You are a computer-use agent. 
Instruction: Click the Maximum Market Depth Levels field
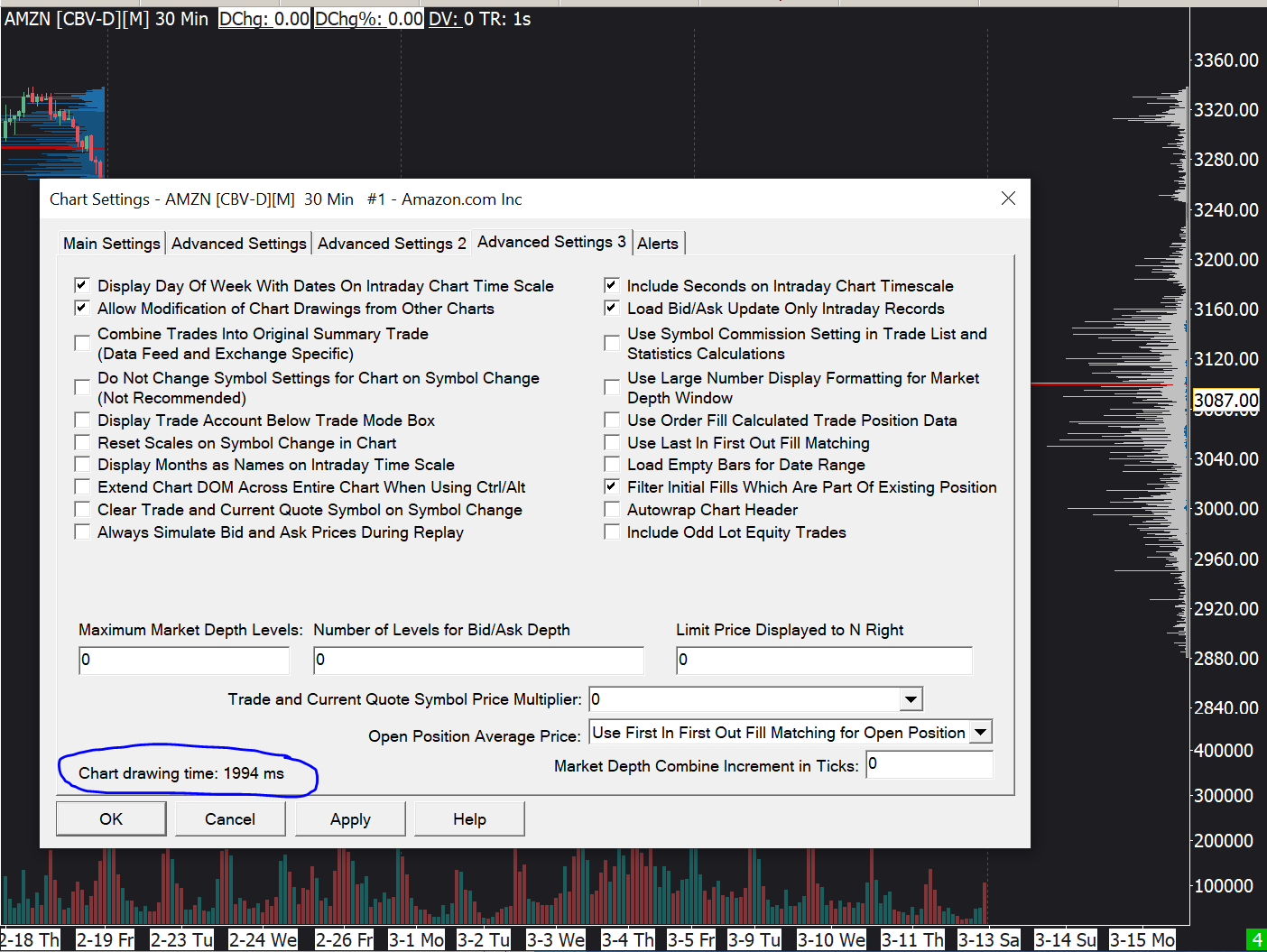pyautogui.click(x=184, y=660)
